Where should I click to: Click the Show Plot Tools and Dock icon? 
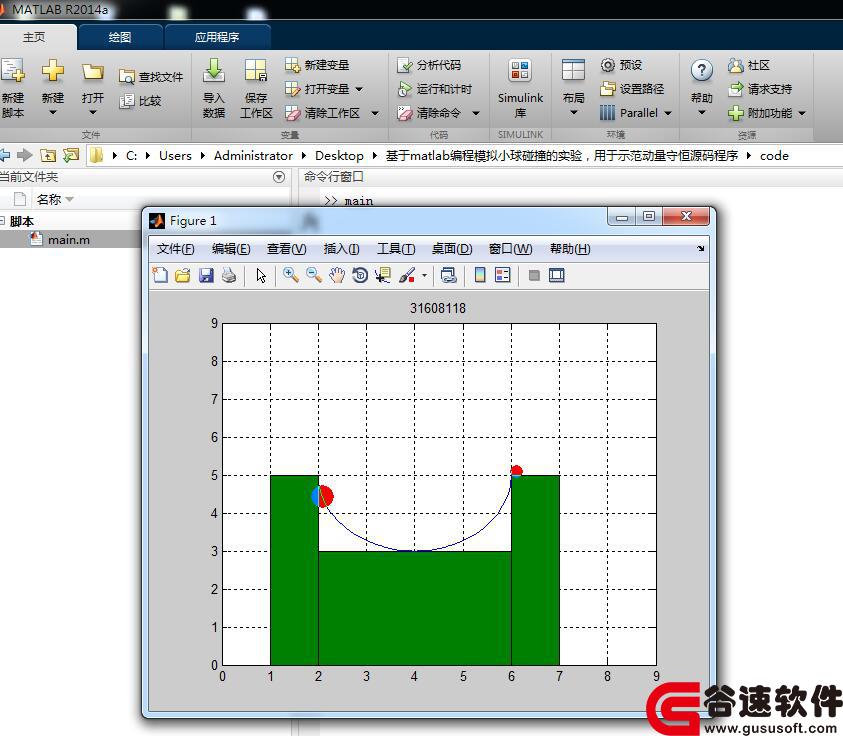coord(556,276)
